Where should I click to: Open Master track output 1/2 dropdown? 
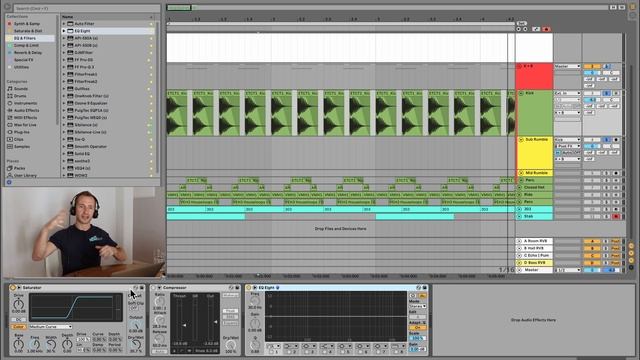[x=567, y=270]
